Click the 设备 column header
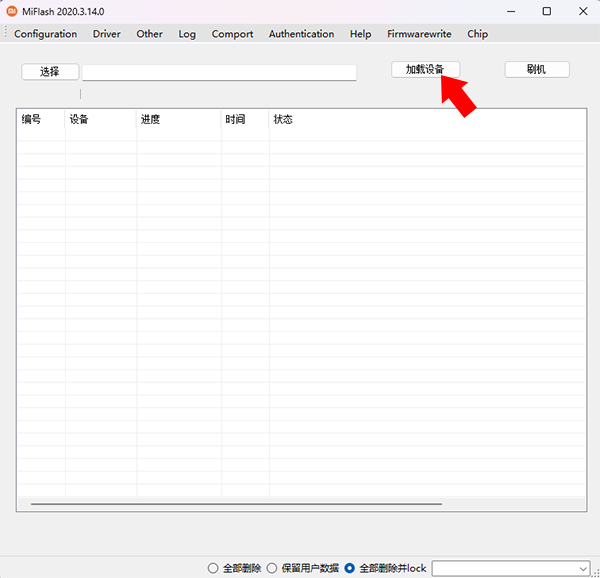600x578 pixels. pyautogui.click(x=101, y=119)
